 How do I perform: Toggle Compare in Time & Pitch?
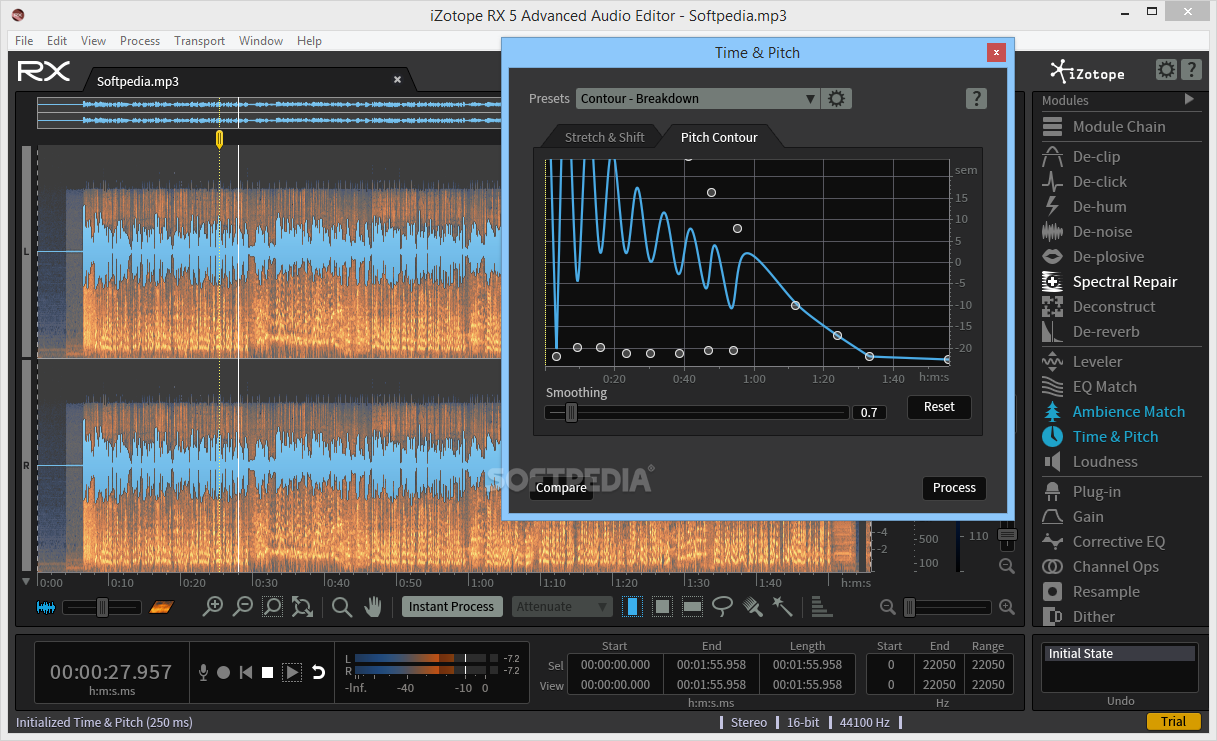tap(561, 488)
